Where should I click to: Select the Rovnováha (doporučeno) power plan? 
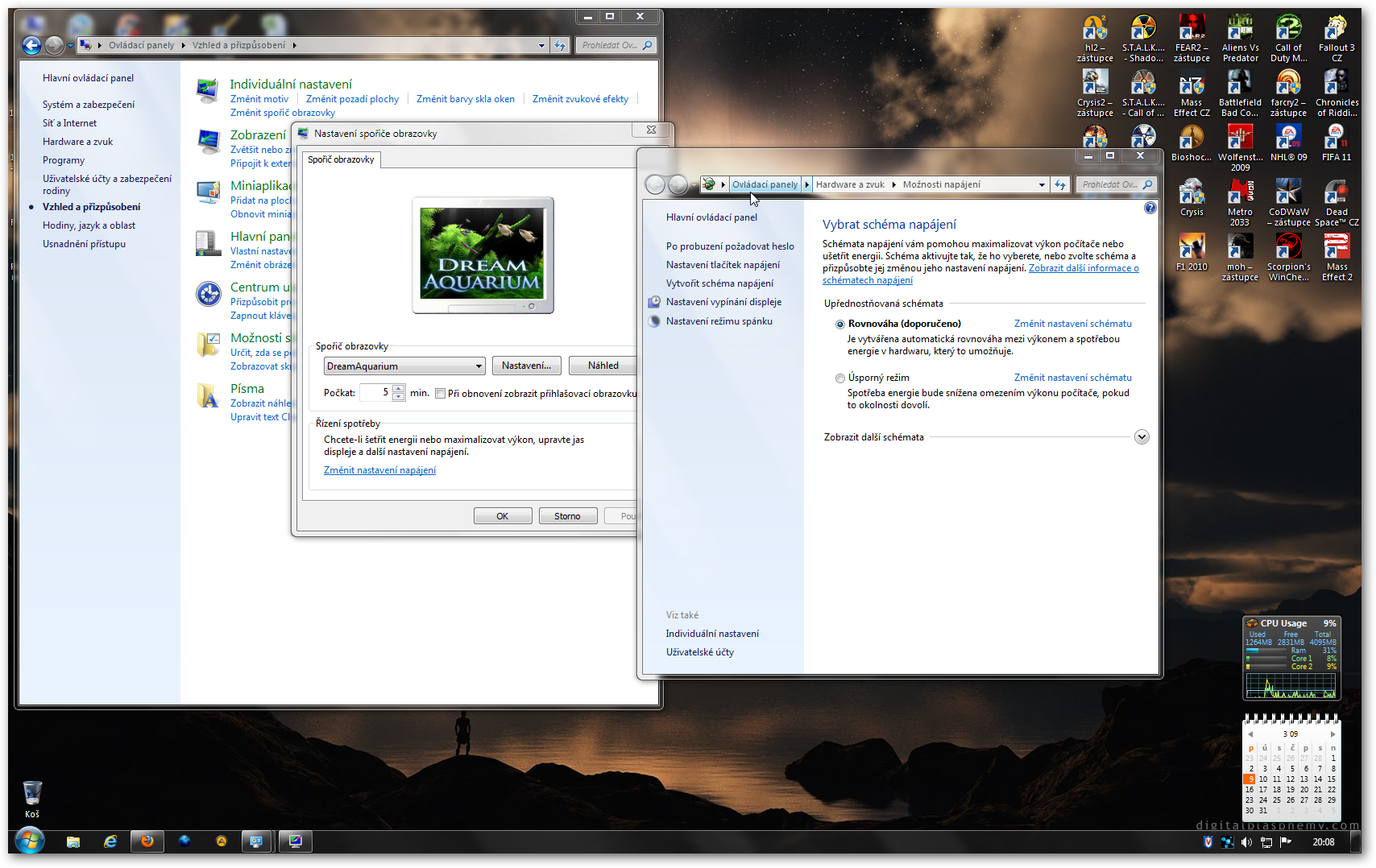840,324
